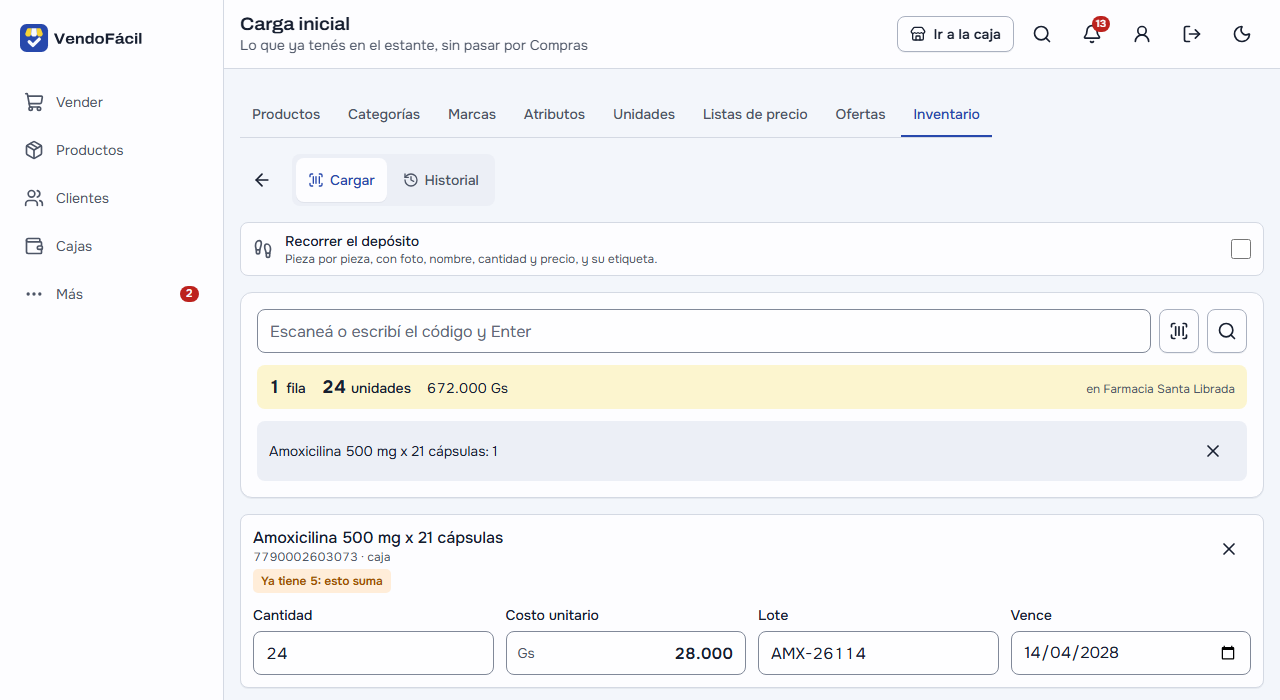Open the Listas de precio tab
This screenshot has width=1280, height=700.
pyautogui.click(x=755, y=114)
